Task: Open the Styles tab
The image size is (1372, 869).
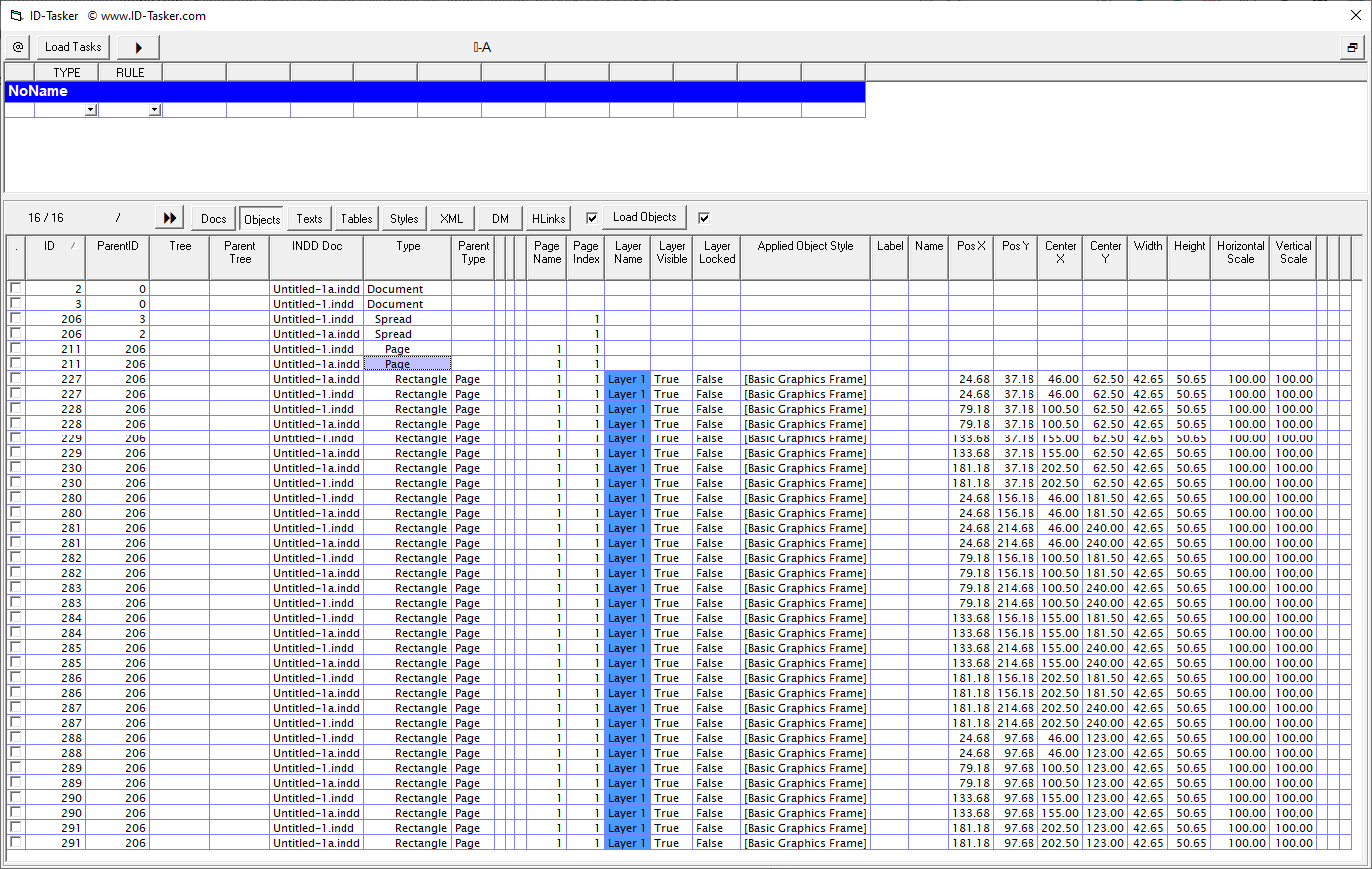Action: click(403, 218)
